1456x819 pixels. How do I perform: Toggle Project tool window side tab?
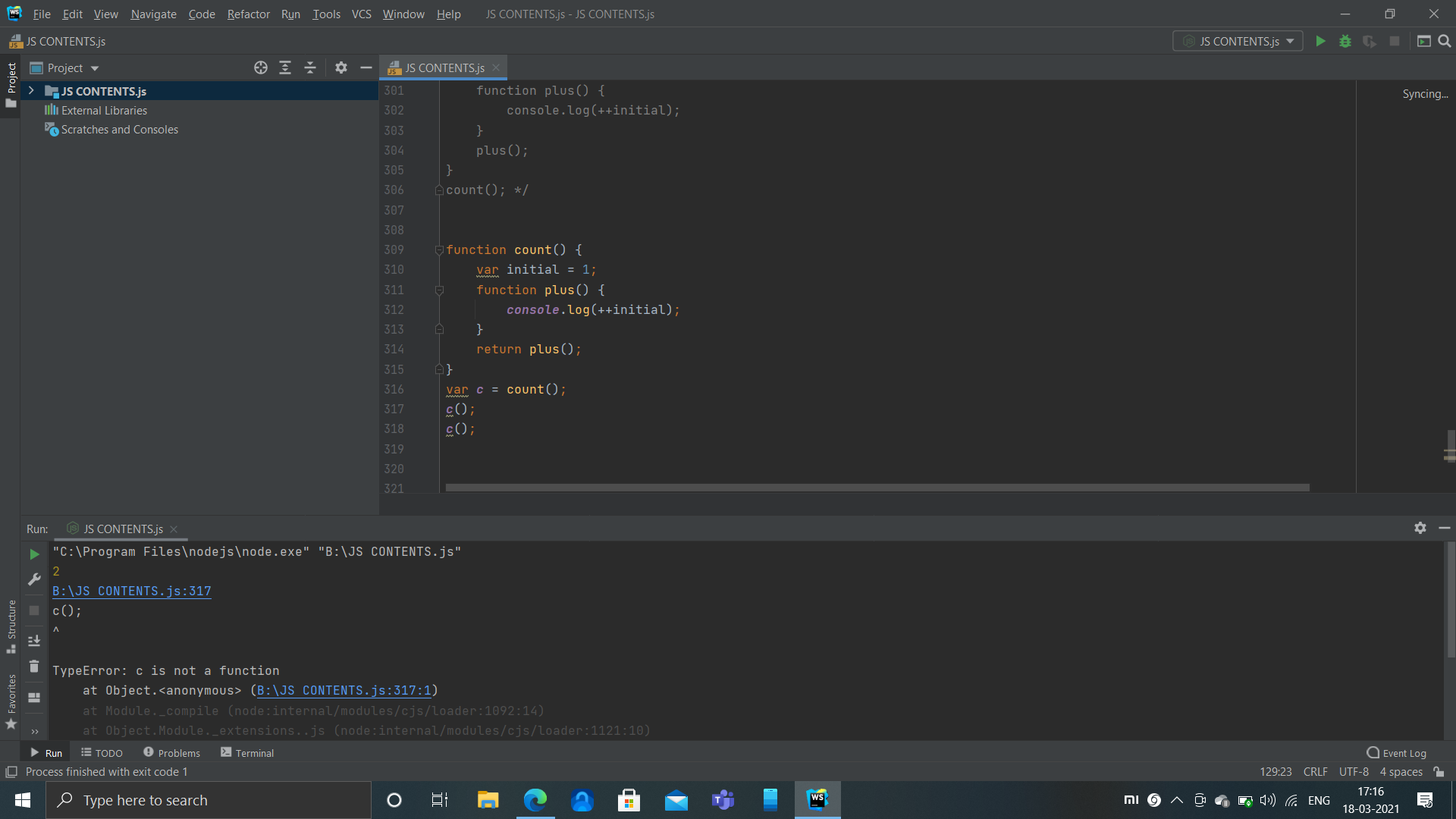click(x=11, y=83)
